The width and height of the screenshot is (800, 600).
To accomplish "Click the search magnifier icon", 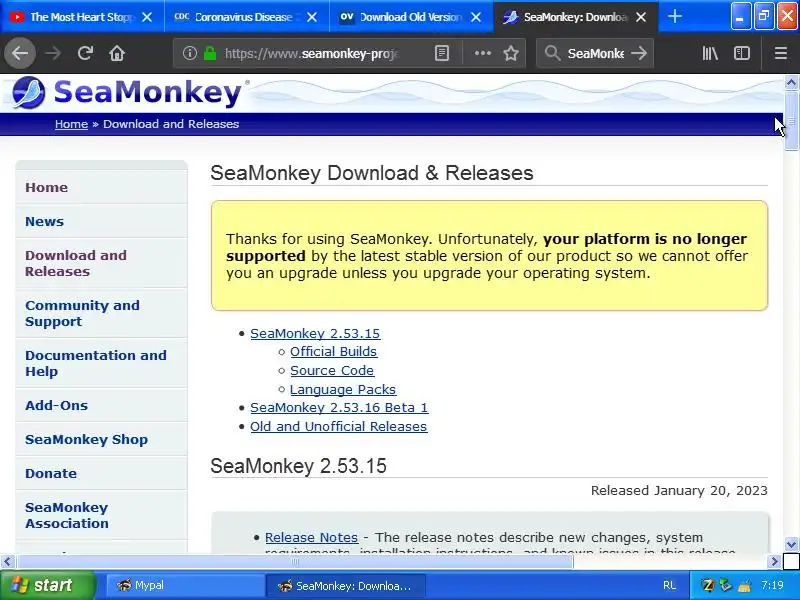I will click(552, 53).
